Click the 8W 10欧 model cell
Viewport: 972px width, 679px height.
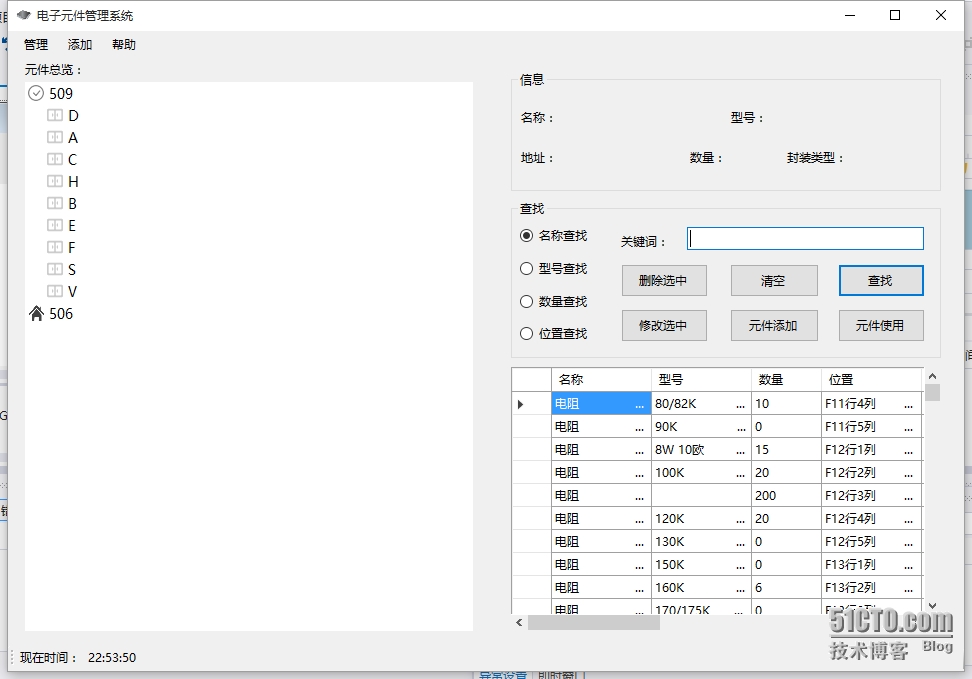701,450
